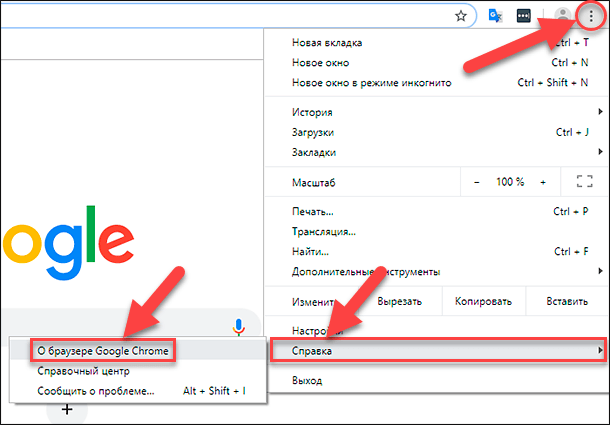The image size is (610, 425).
Task: Decrease zoom with the minus button
Action: coord(477,182)
